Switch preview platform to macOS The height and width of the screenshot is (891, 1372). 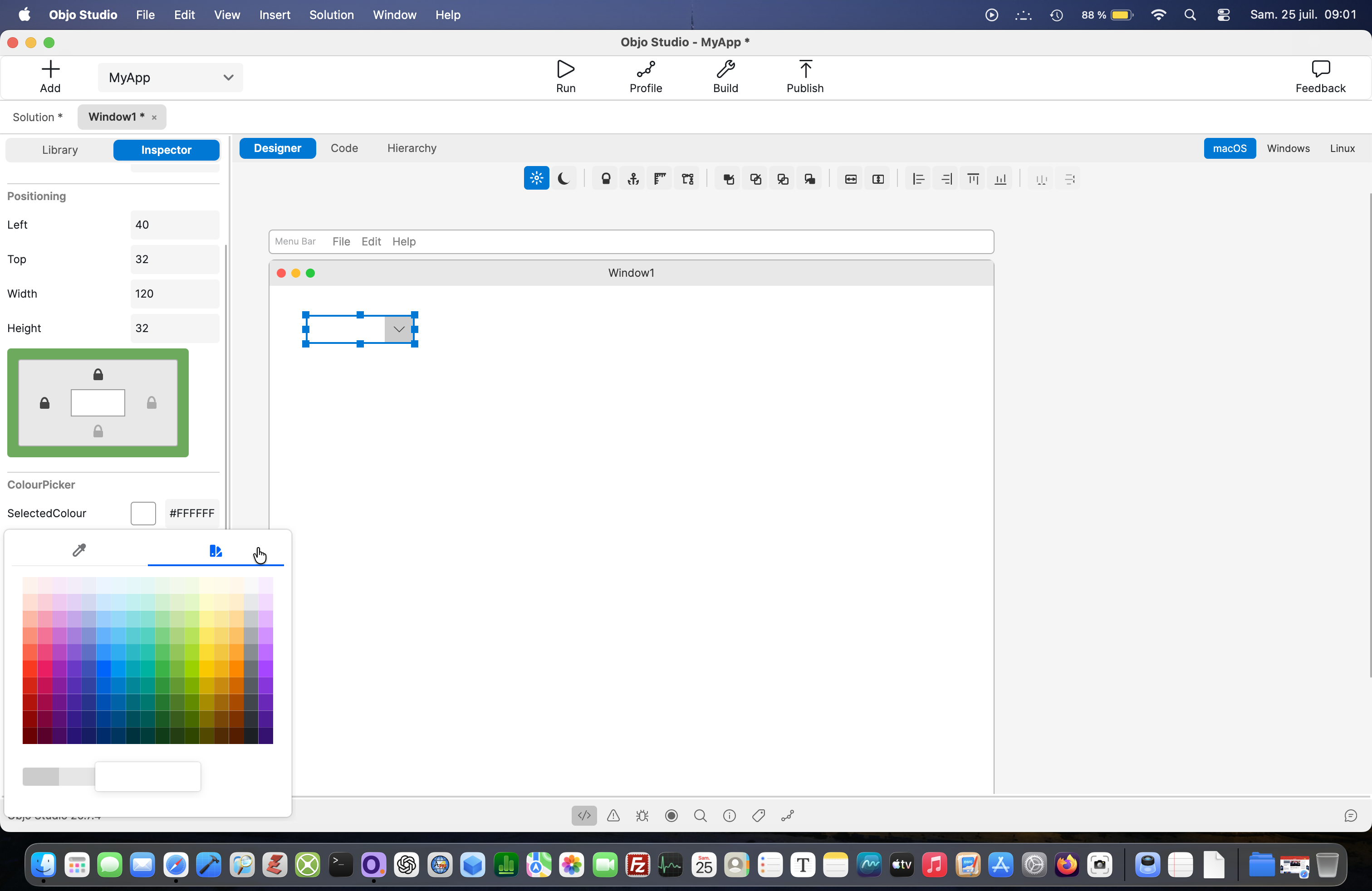click(1230, 148)
